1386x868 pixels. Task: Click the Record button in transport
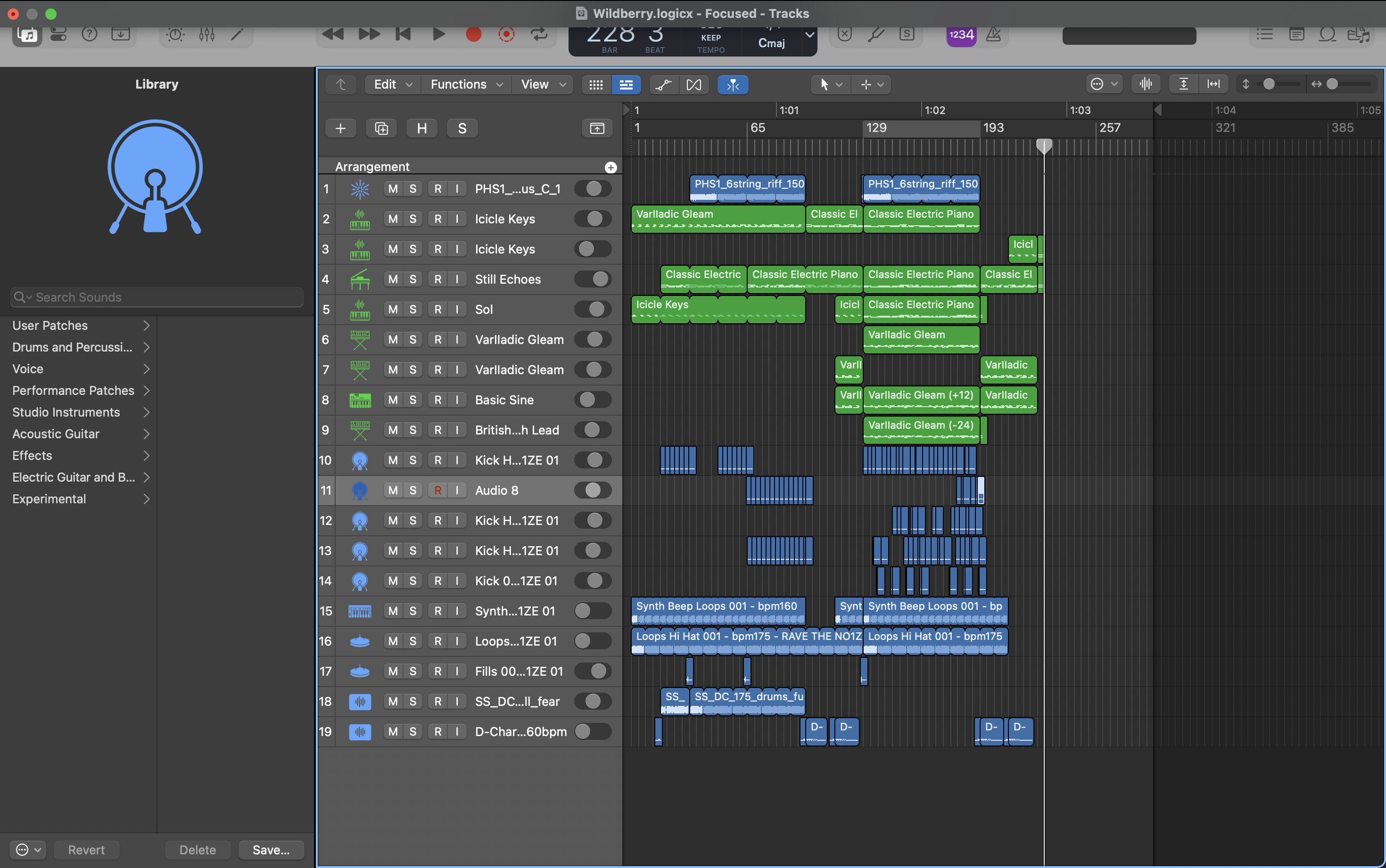(x=473, y=34)
